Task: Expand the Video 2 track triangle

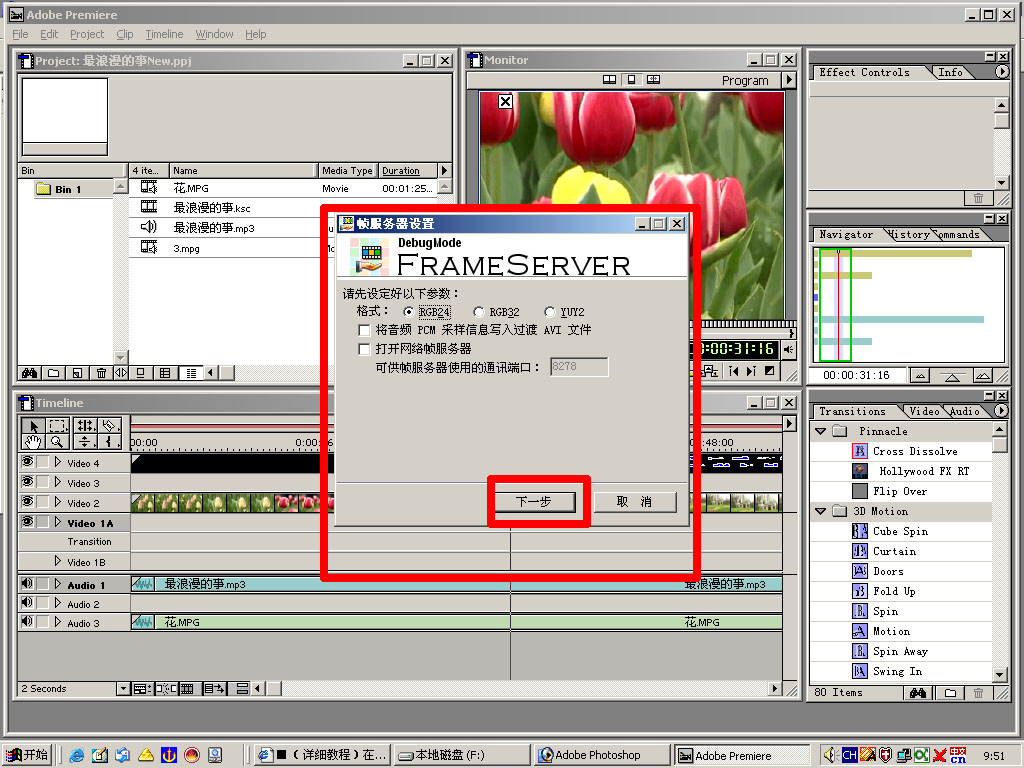Action: [58, 502]
